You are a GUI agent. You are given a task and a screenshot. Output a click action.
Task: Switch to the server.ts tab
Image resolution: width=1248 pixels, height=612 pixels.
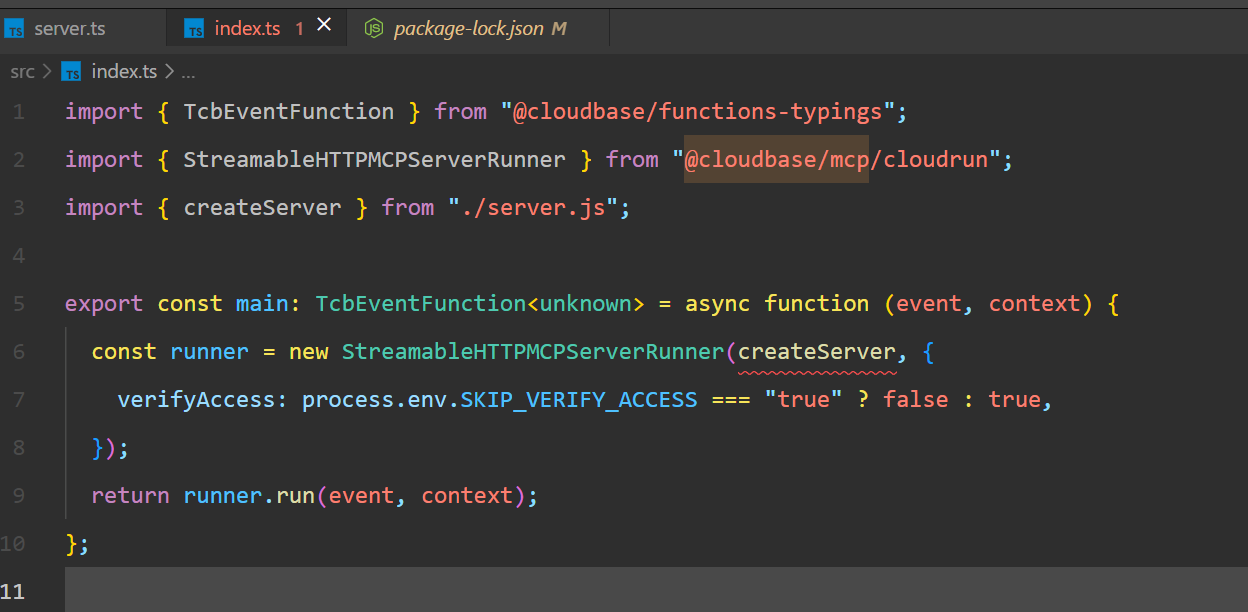pyautogui.click(x=69, y=29)
